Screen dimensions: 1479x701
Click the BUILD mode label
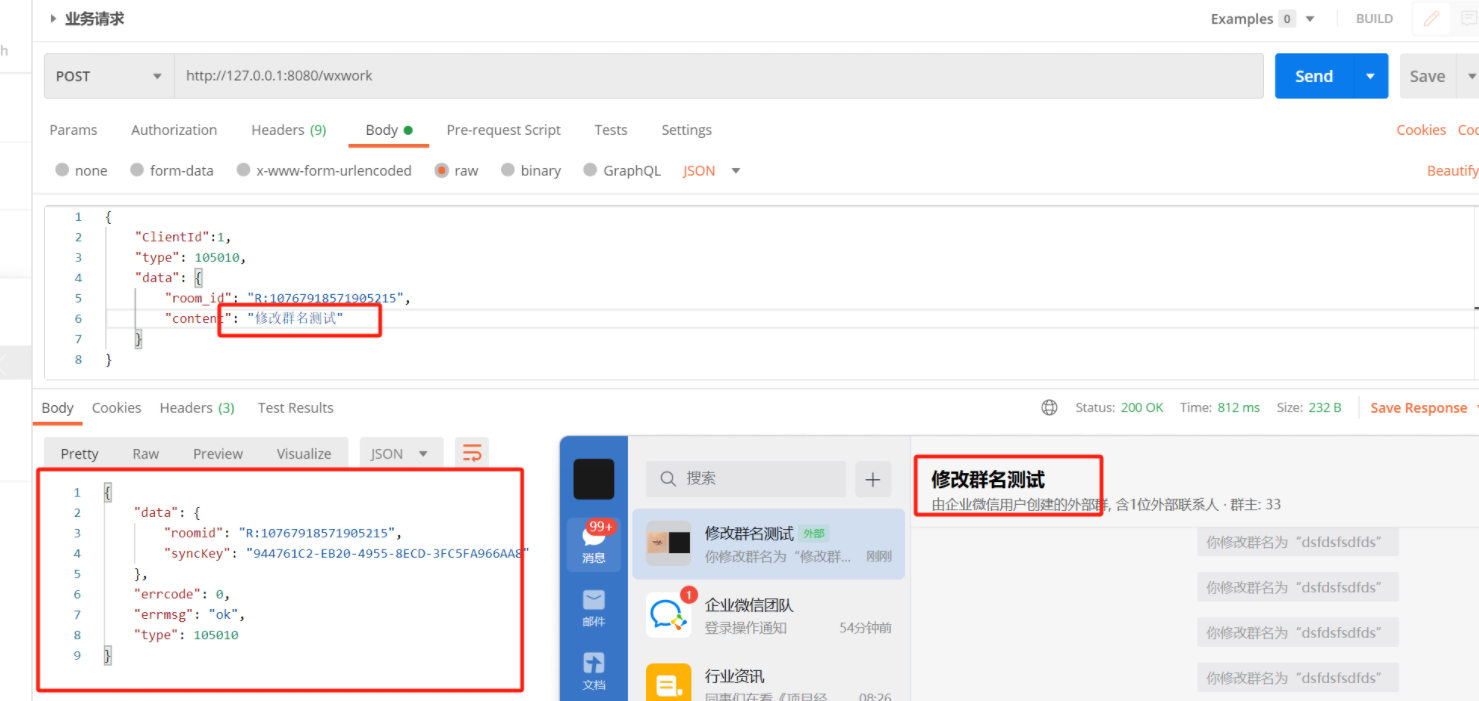1374,19
